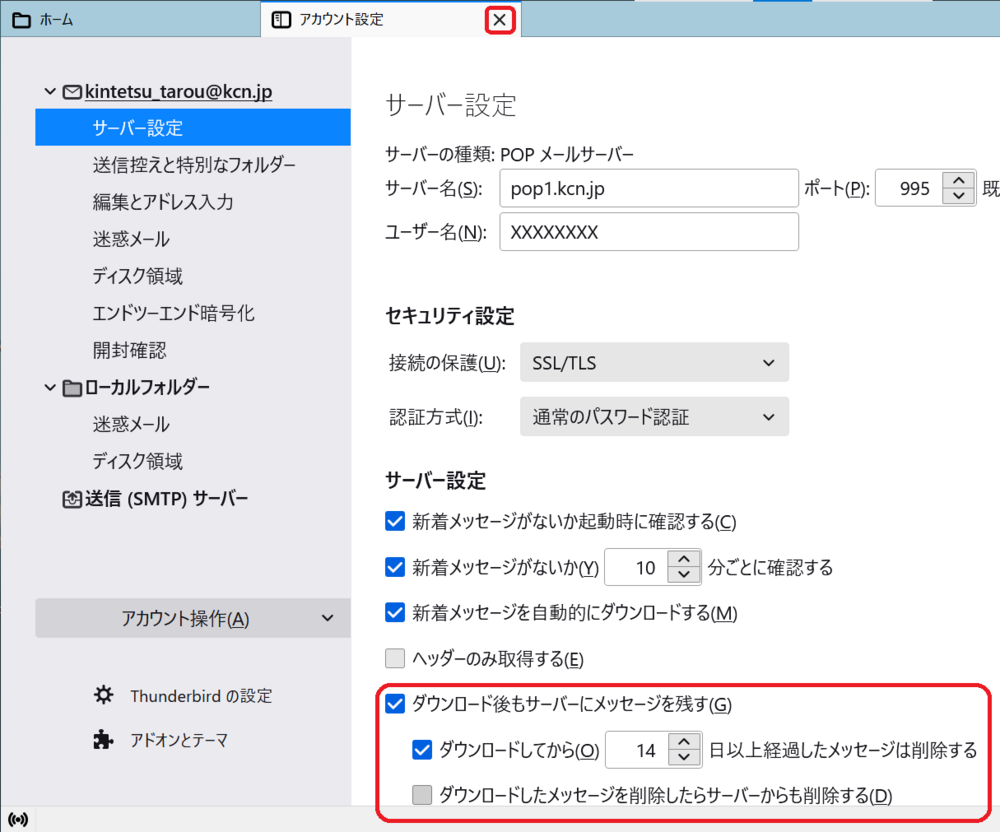Increase the check interval minutes
Screen dimensions: 1000x832
(x=684, y=559)
